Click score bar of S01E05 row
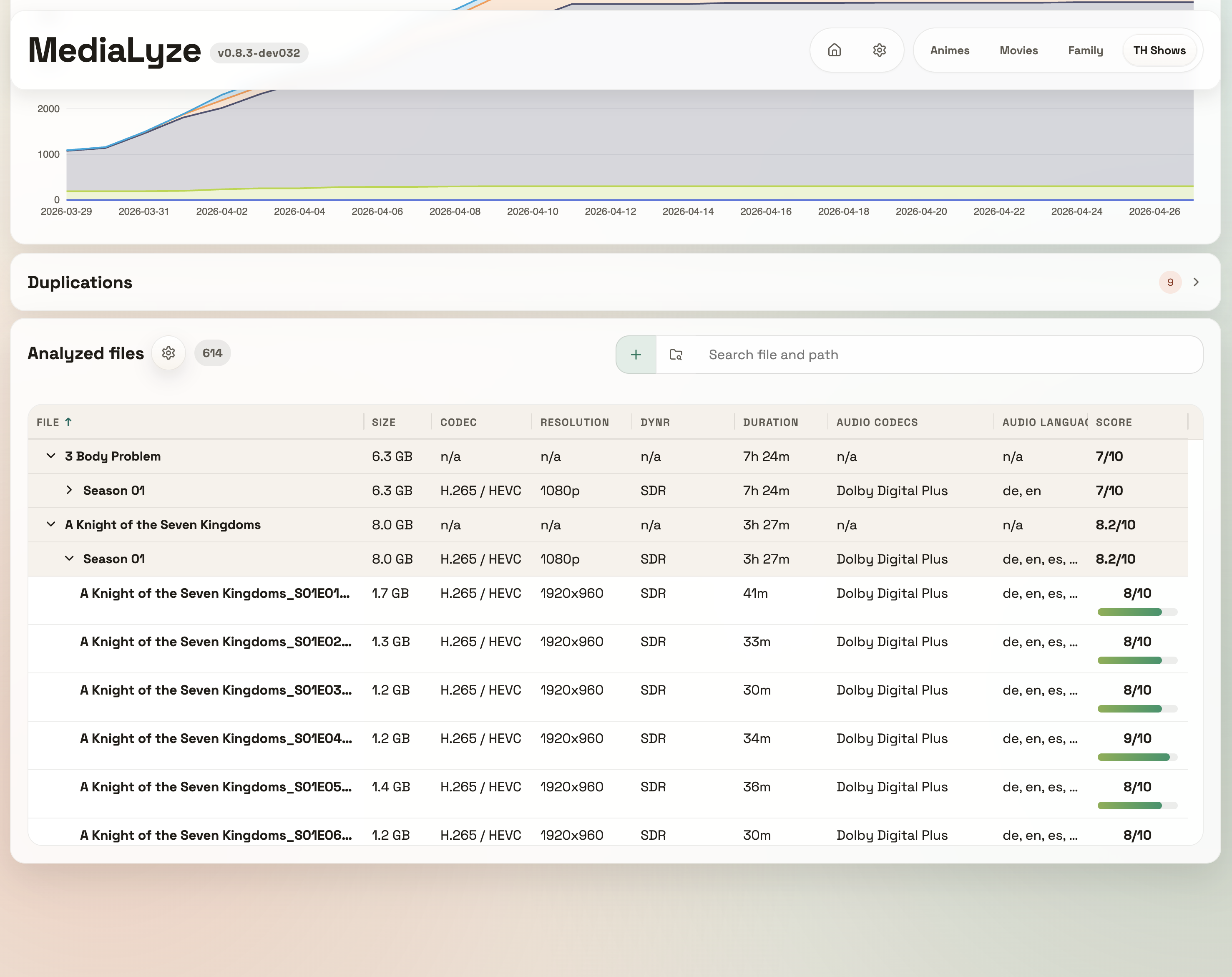Image resolution: width=1232 pixels, height=977 pixels. point(1137,806)
